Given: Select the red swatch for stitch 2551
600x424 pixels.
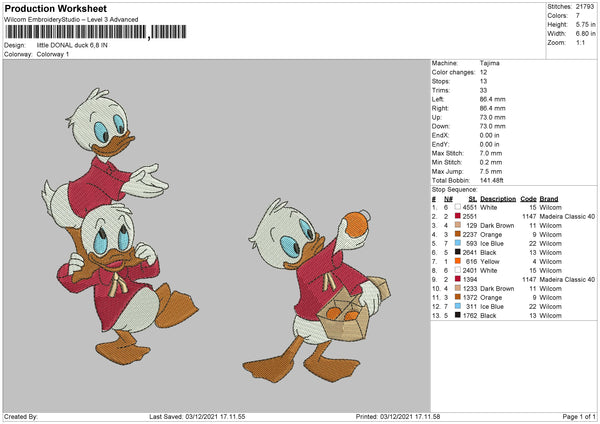Looking at the screenshot, I should [456, 215].
